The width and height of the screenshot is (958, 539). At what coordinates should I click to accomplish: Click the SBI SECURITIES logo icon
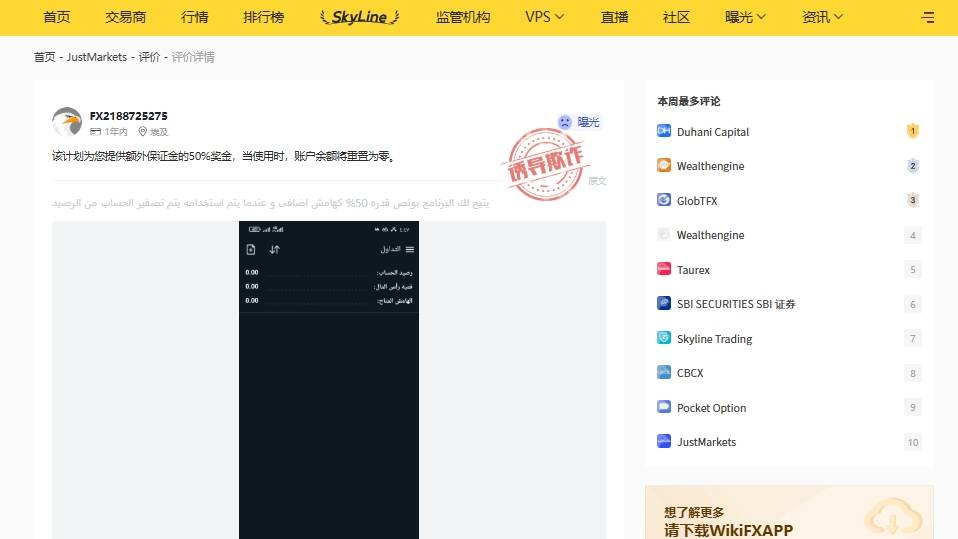coord(664,303)
